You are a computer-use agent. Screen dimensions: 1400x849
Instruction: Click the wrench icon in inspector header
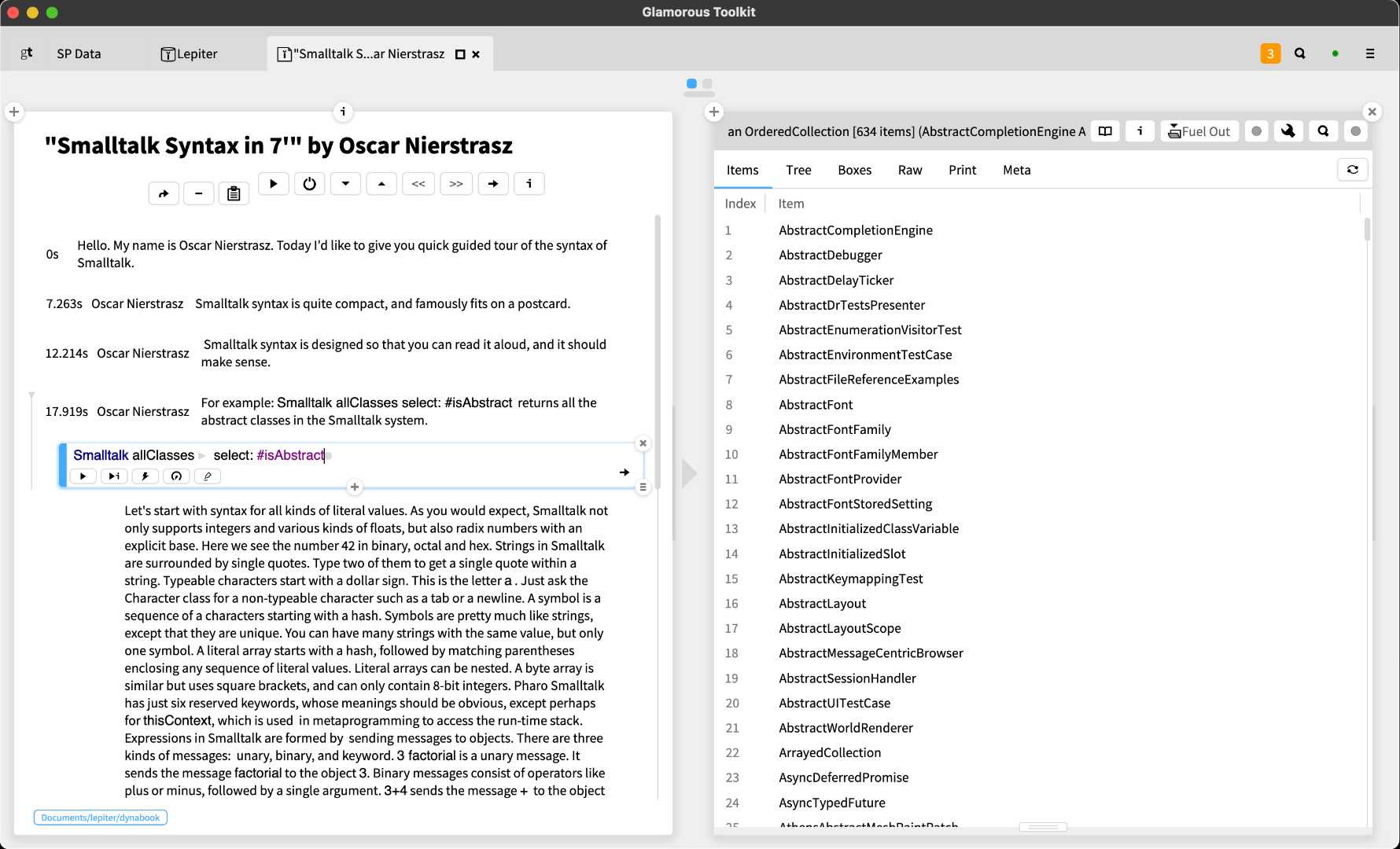coord(1288,131)
